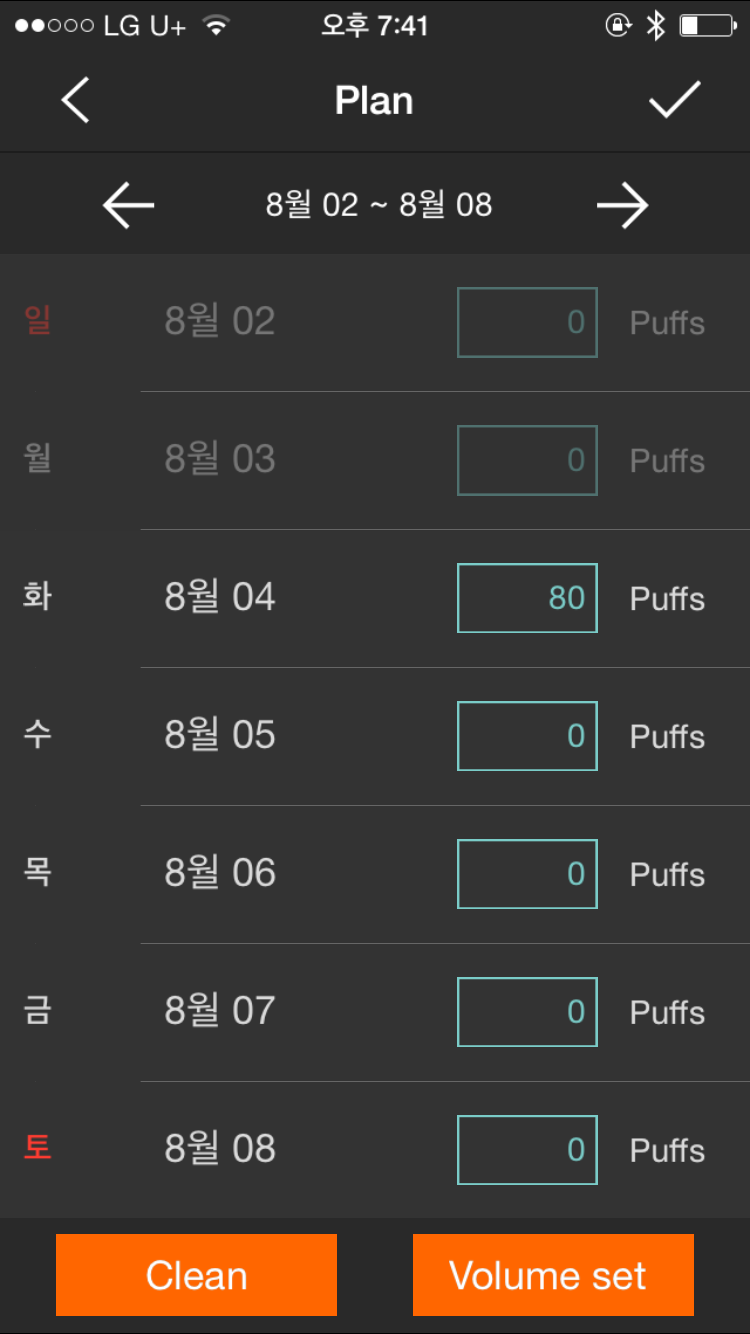Edit the puffs field for 8월 07
The height and width of the screenshot is (1334, 750).
coord(527,1012)
